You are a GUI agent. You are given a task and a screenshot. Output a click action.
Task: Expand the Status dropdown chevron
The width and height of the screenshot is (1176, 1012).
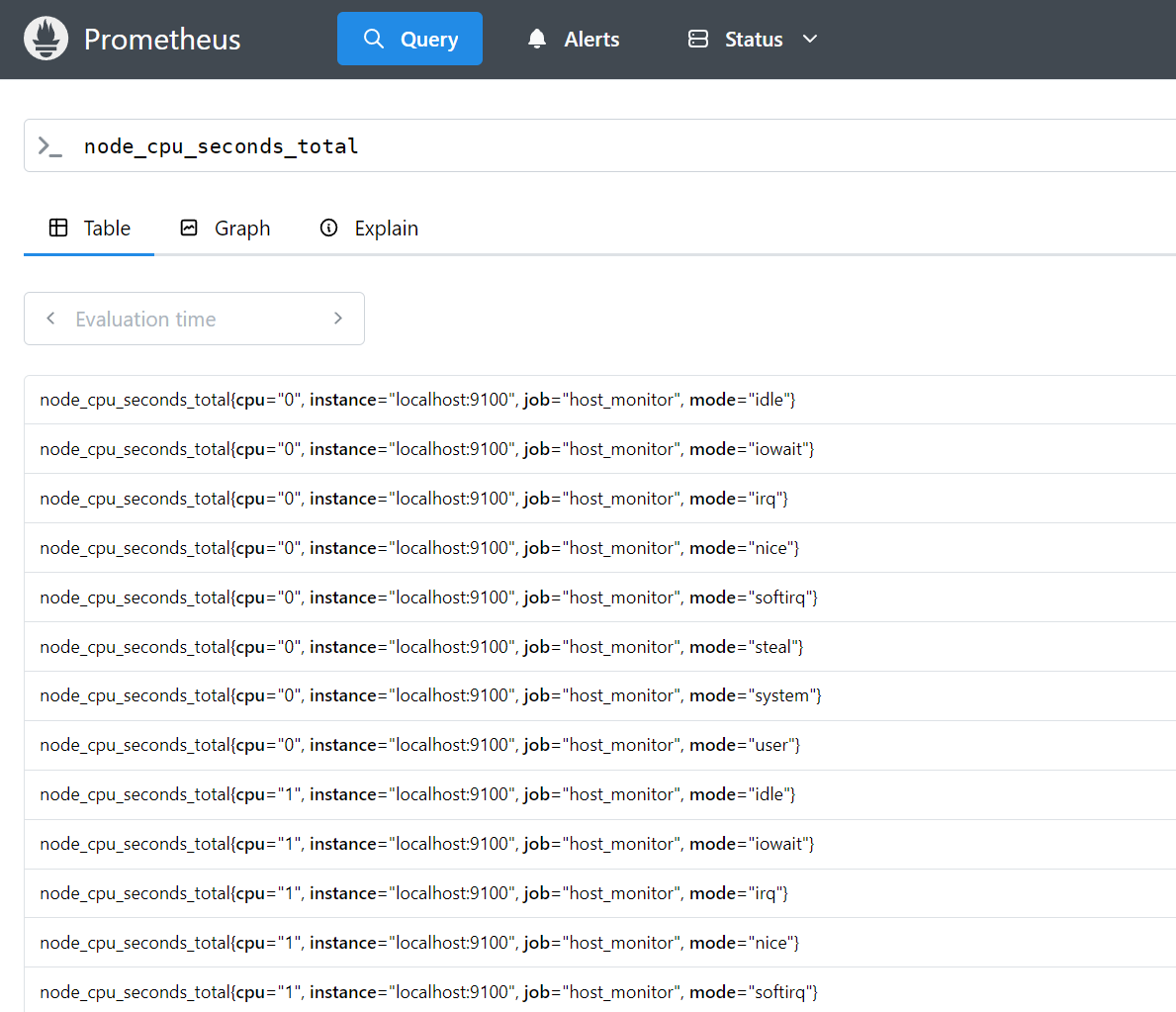(810, 39)
